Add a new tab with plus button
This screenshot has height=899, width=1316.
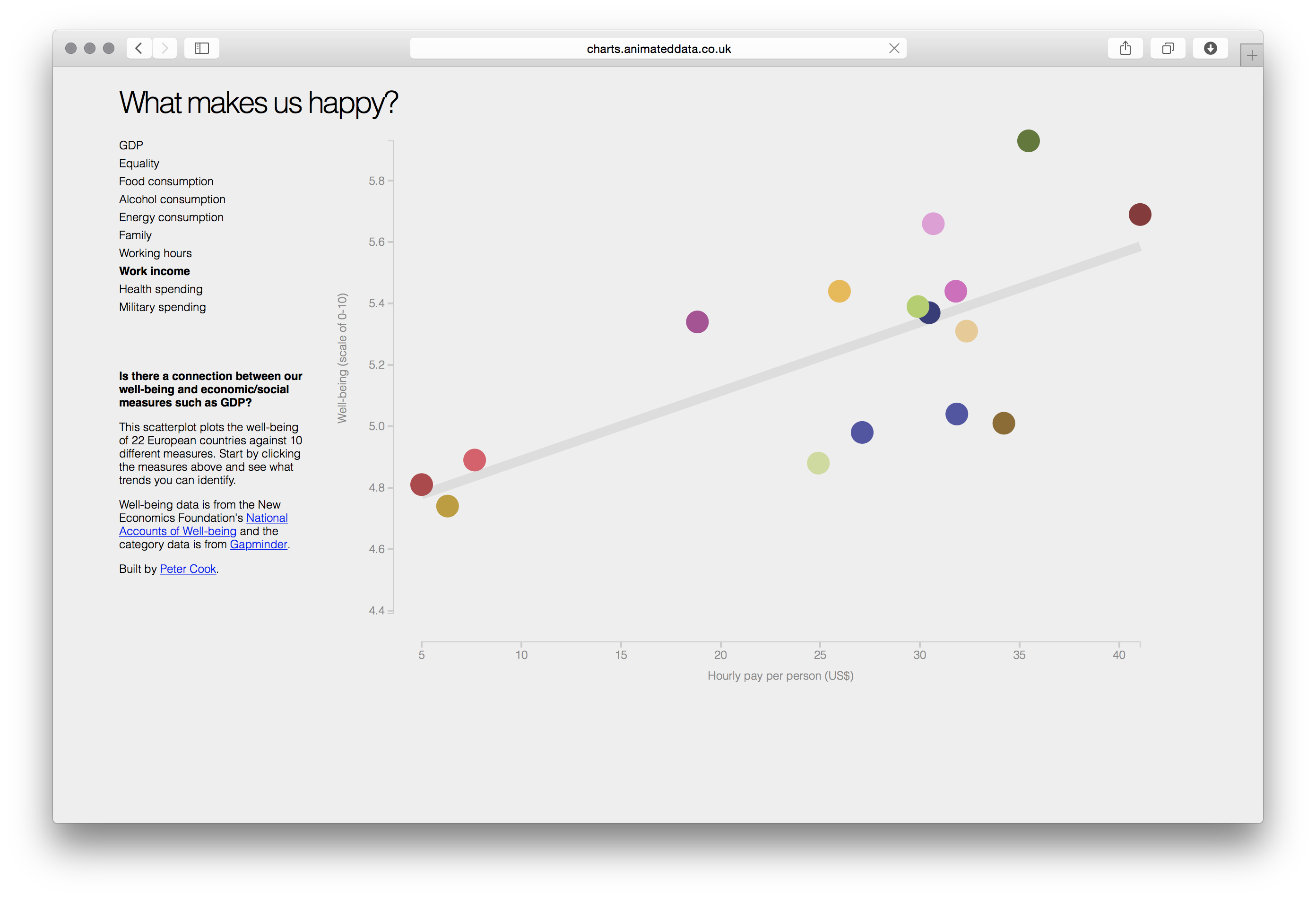[1251, 55]
